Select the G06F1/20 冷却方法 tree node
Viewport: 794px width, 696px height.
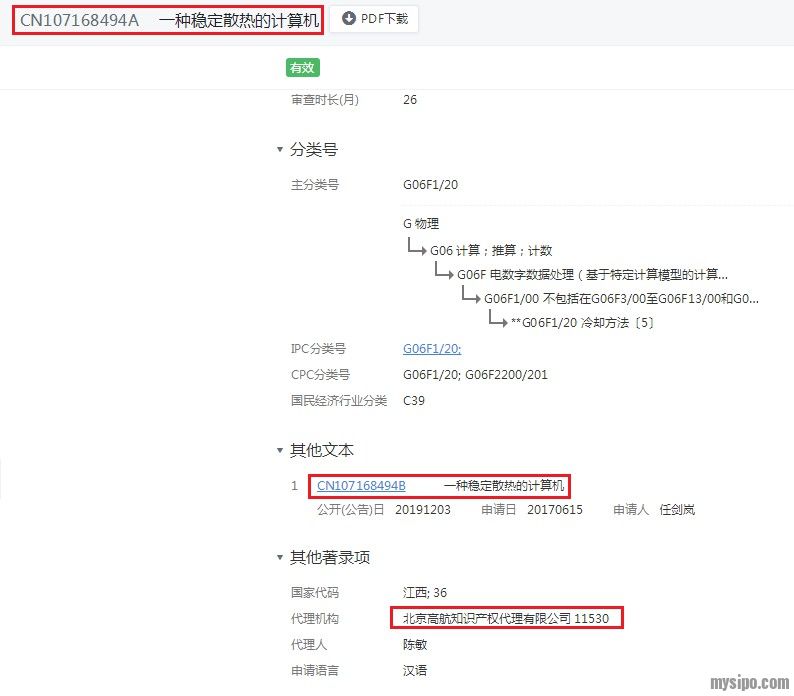tap(582, 323)
